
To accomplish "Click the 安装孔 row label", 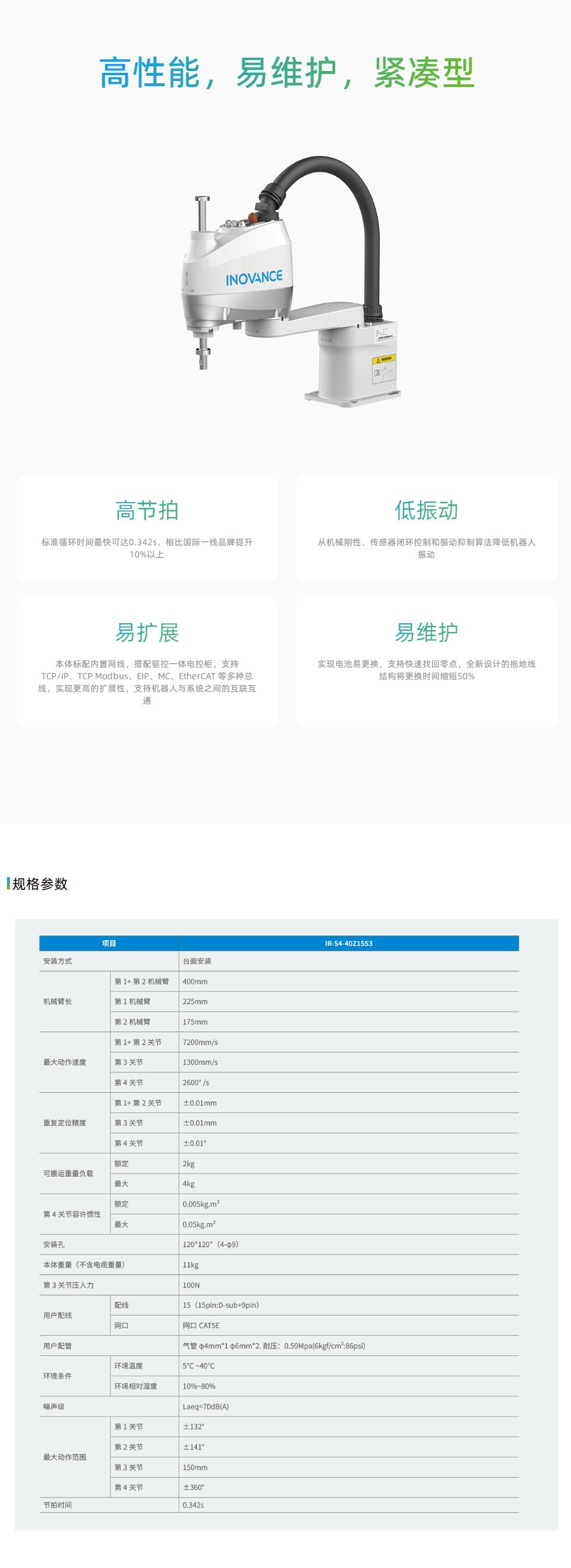I will [54, 1244].
